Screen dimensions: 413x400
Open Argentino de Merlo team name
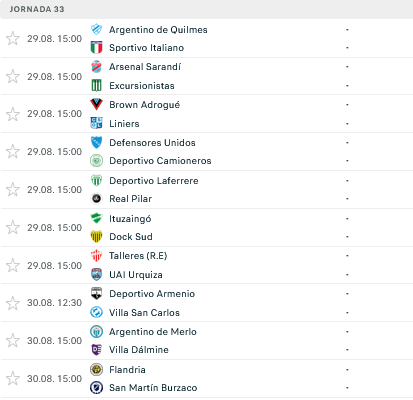point(153,332)
